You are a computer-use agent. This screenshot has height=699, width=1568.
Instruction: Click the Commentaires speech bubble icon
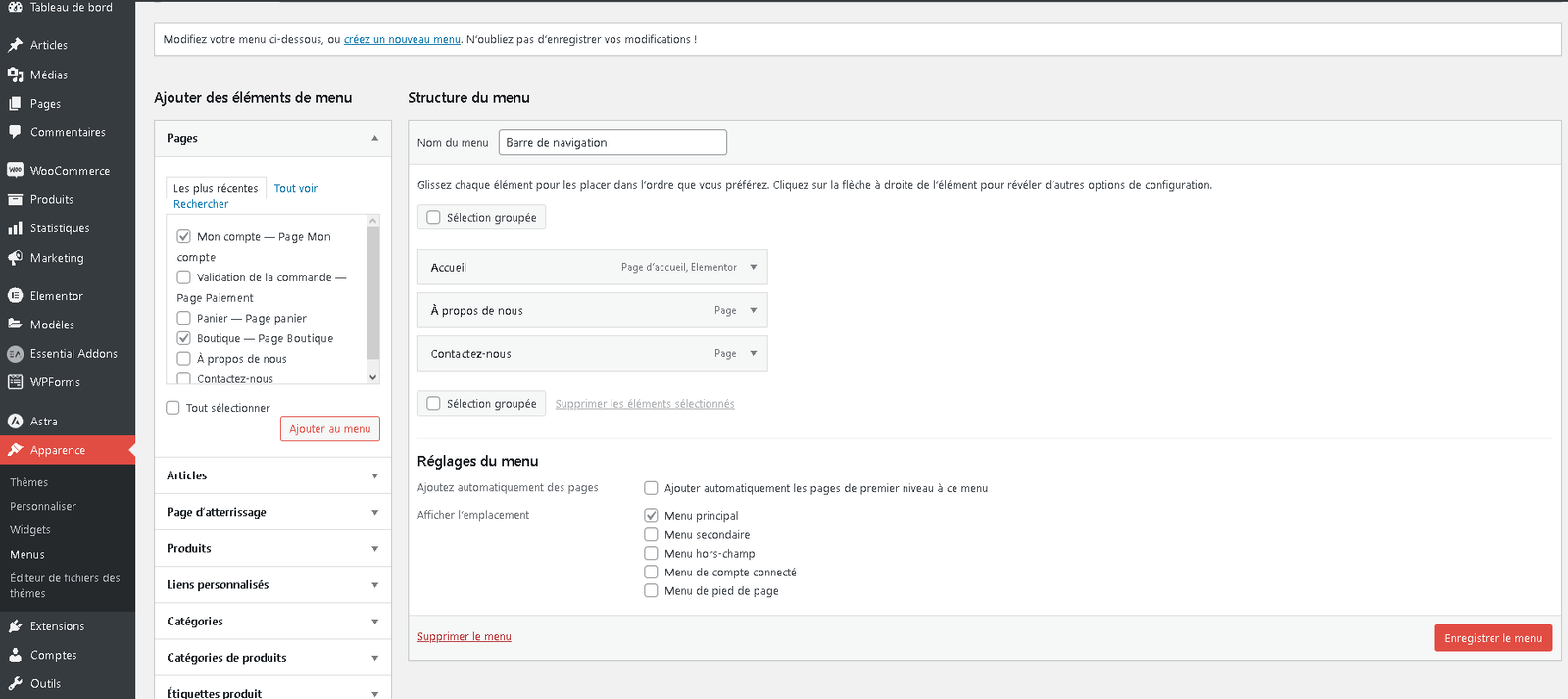point(15,132)
